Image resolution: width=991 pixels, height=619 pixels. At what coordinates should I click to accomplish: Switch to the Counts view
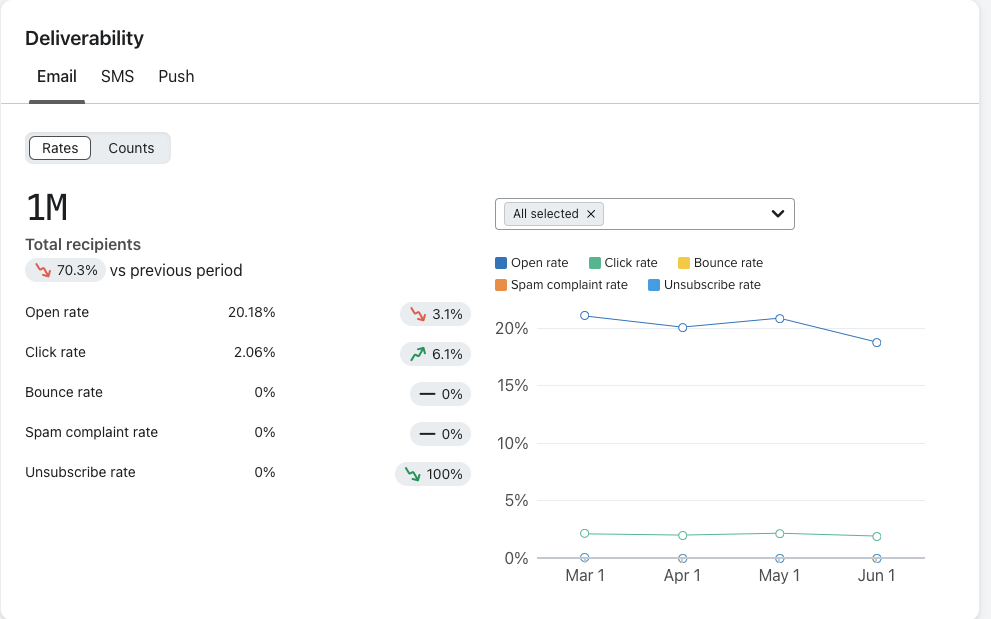point(131,148)
